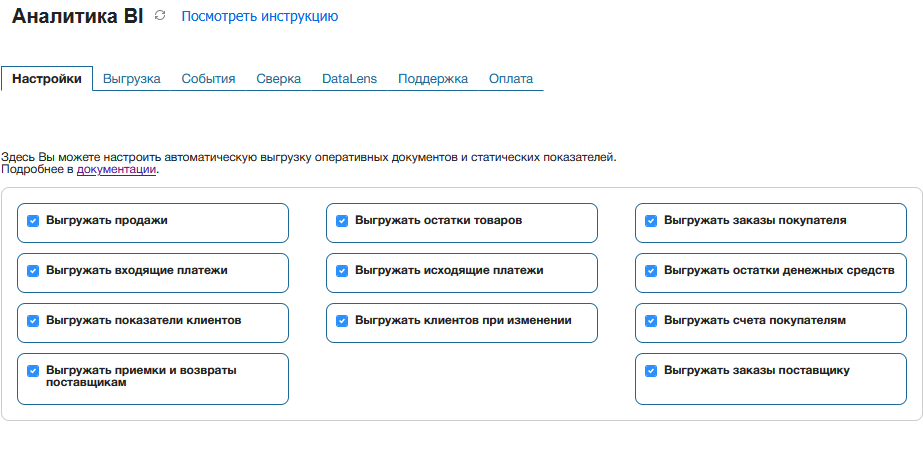Disable Выгружать заказы покупателя checkbox
The width and height of the screenshot is (923, 450).
651,221
